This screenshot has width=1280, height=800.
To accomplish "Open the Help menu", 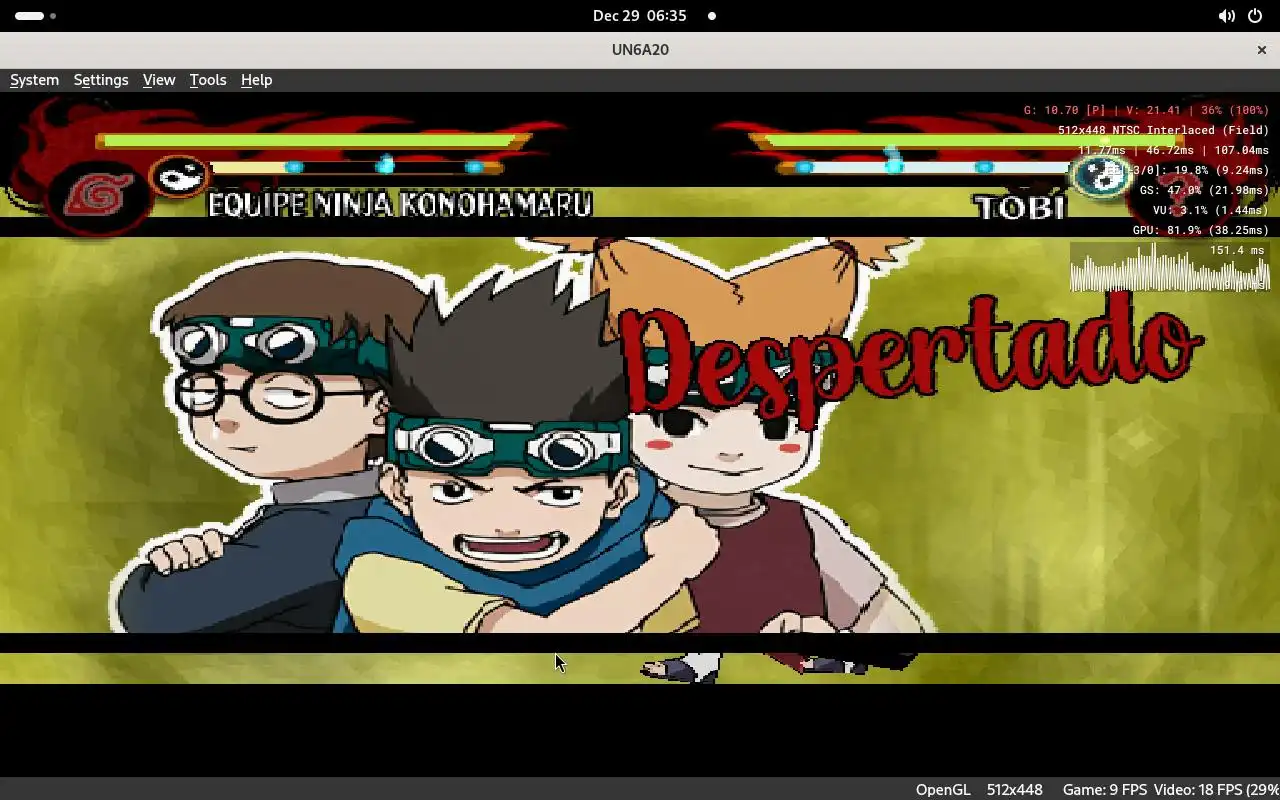I will 256,80.
